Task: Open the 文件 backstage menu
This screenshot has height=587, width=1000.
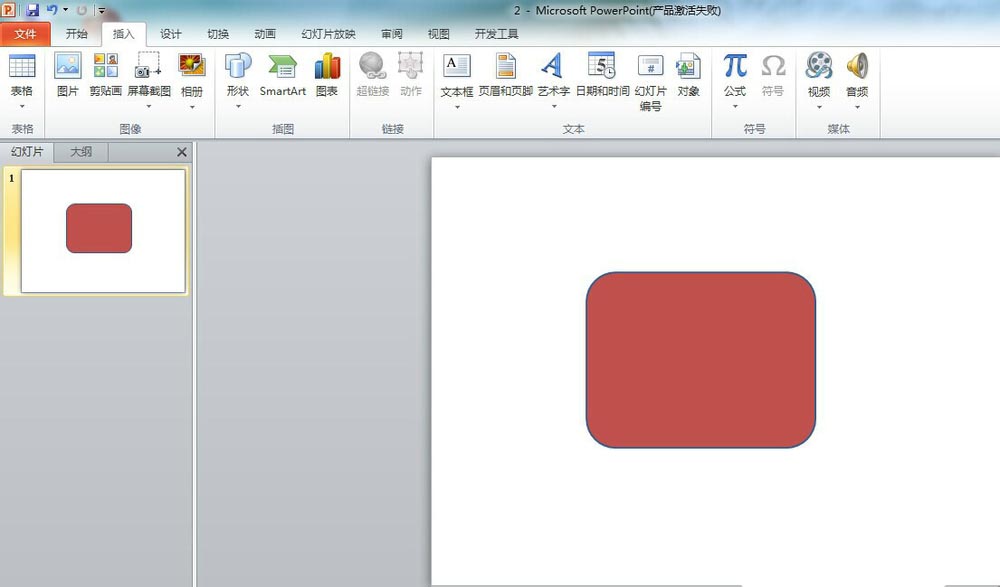Action: click(x=26, y=33)
